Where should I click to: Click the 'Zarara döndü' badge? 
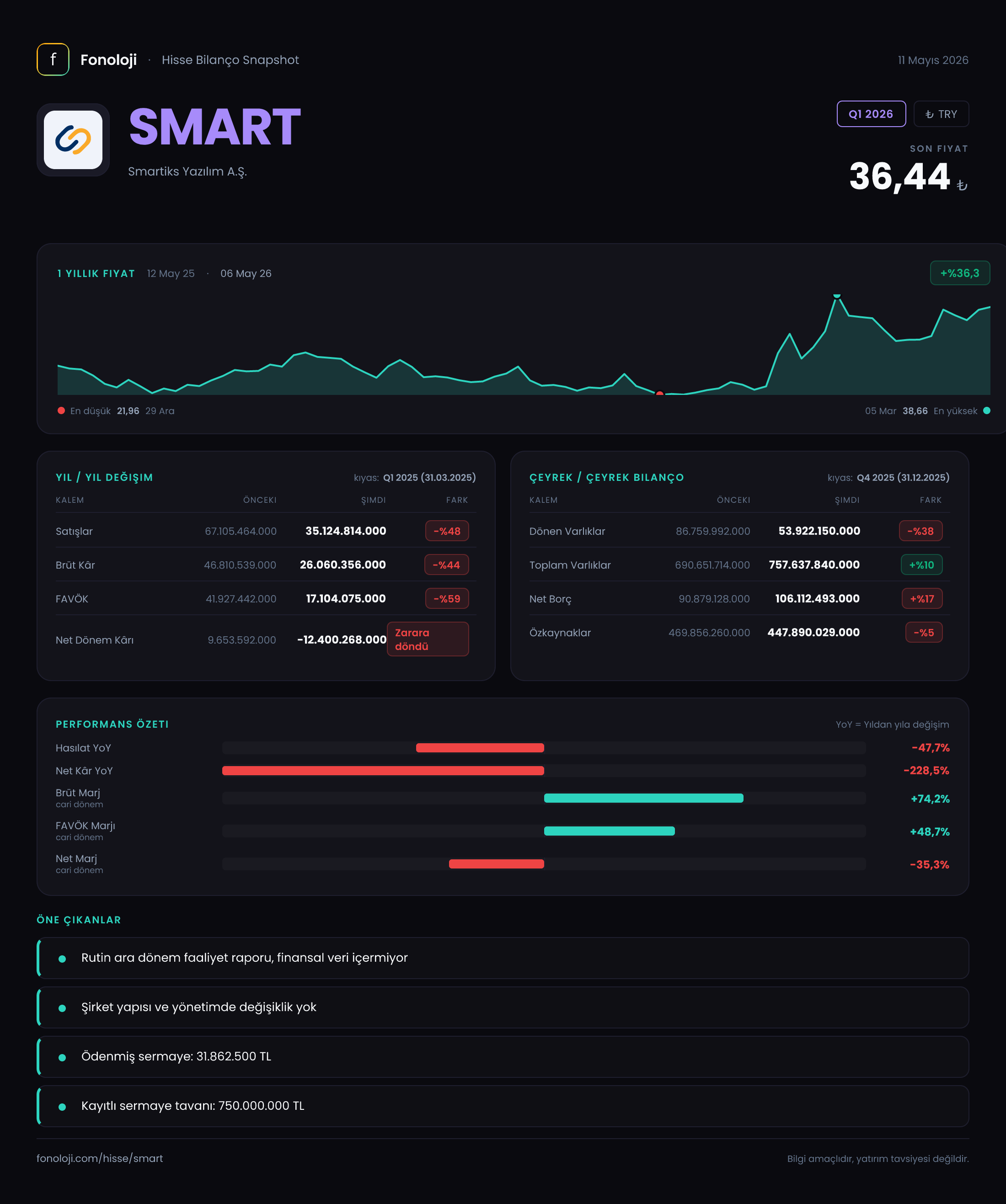(x=427, y=639)
